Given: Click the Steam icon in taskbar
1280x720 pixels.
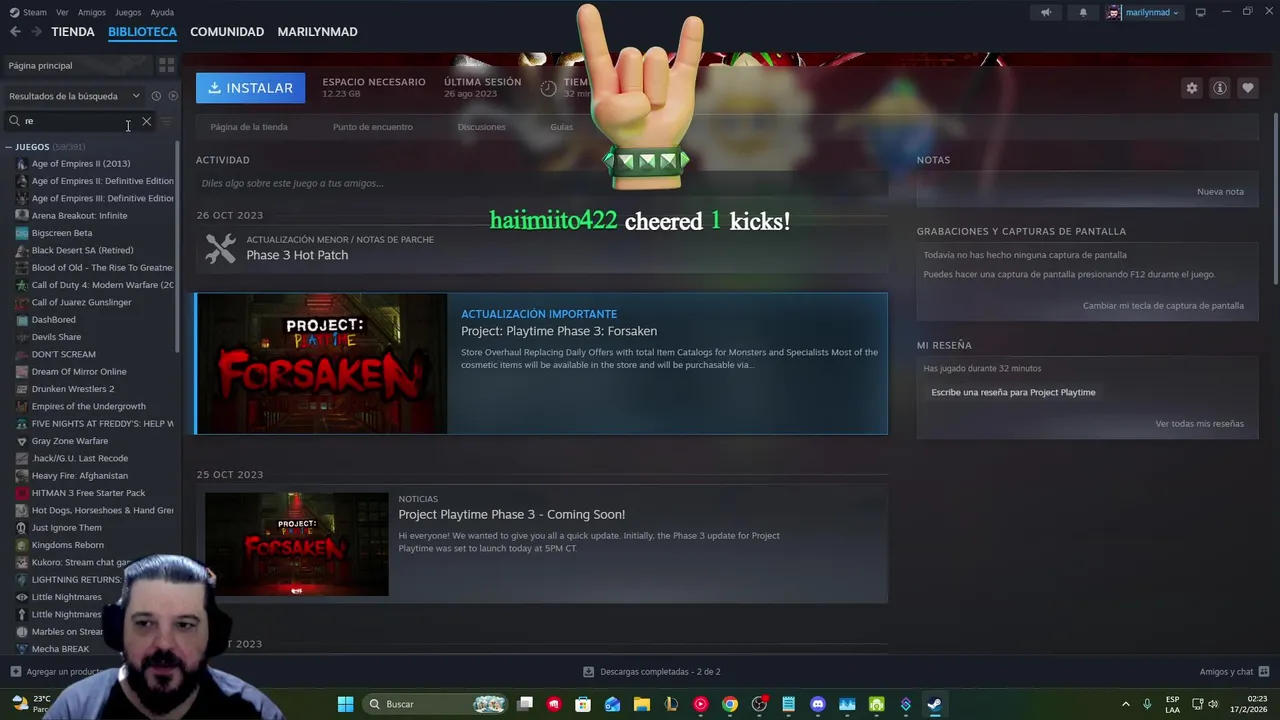Looking at the screenshot, I should [934, 704].
